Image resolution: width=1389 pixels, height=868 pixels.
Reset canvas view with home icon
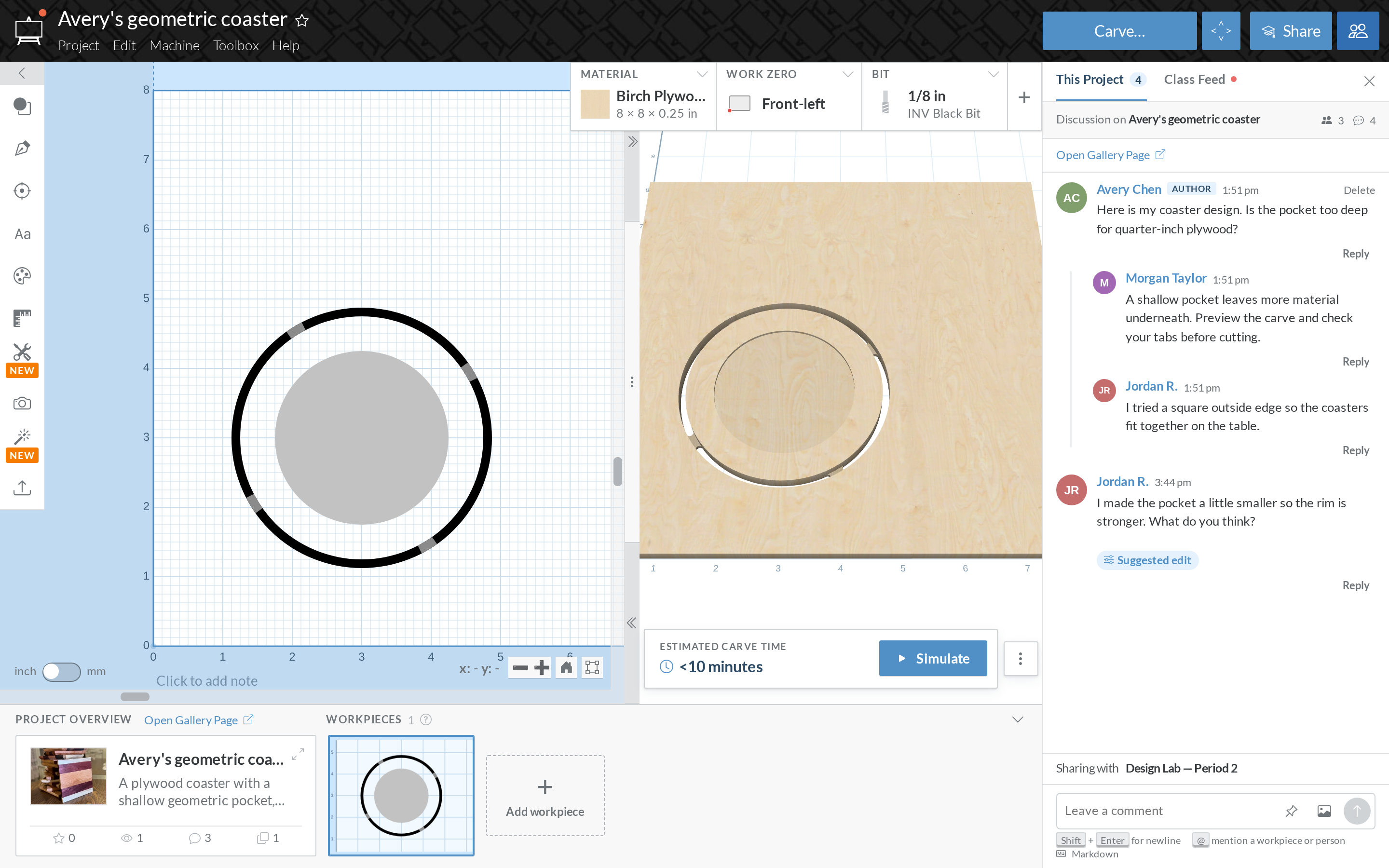(566, 668)
